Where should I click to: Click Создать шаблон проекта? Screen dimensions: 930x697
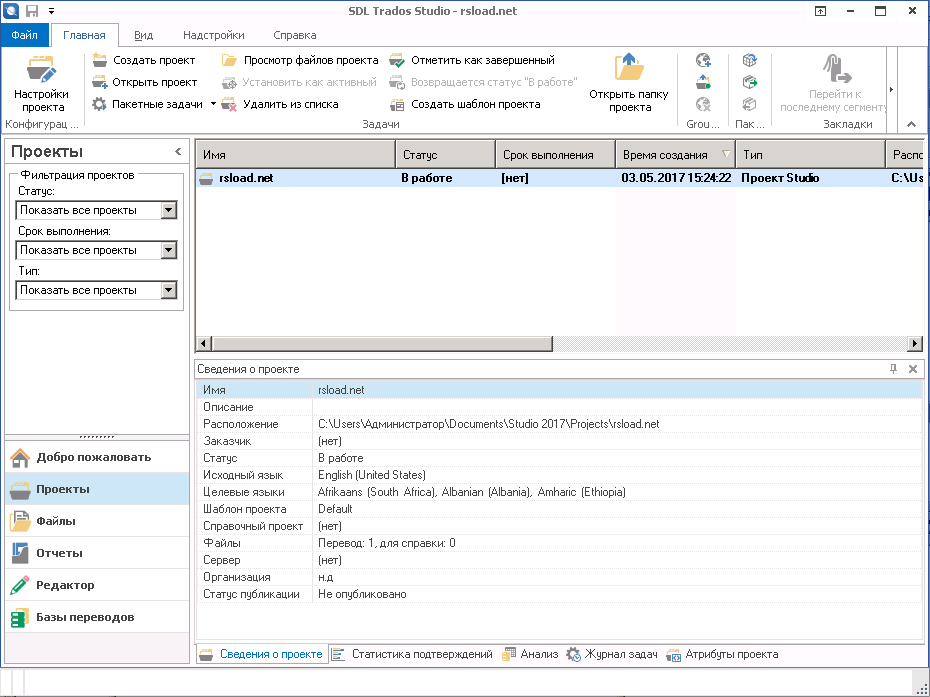[465, 104]
